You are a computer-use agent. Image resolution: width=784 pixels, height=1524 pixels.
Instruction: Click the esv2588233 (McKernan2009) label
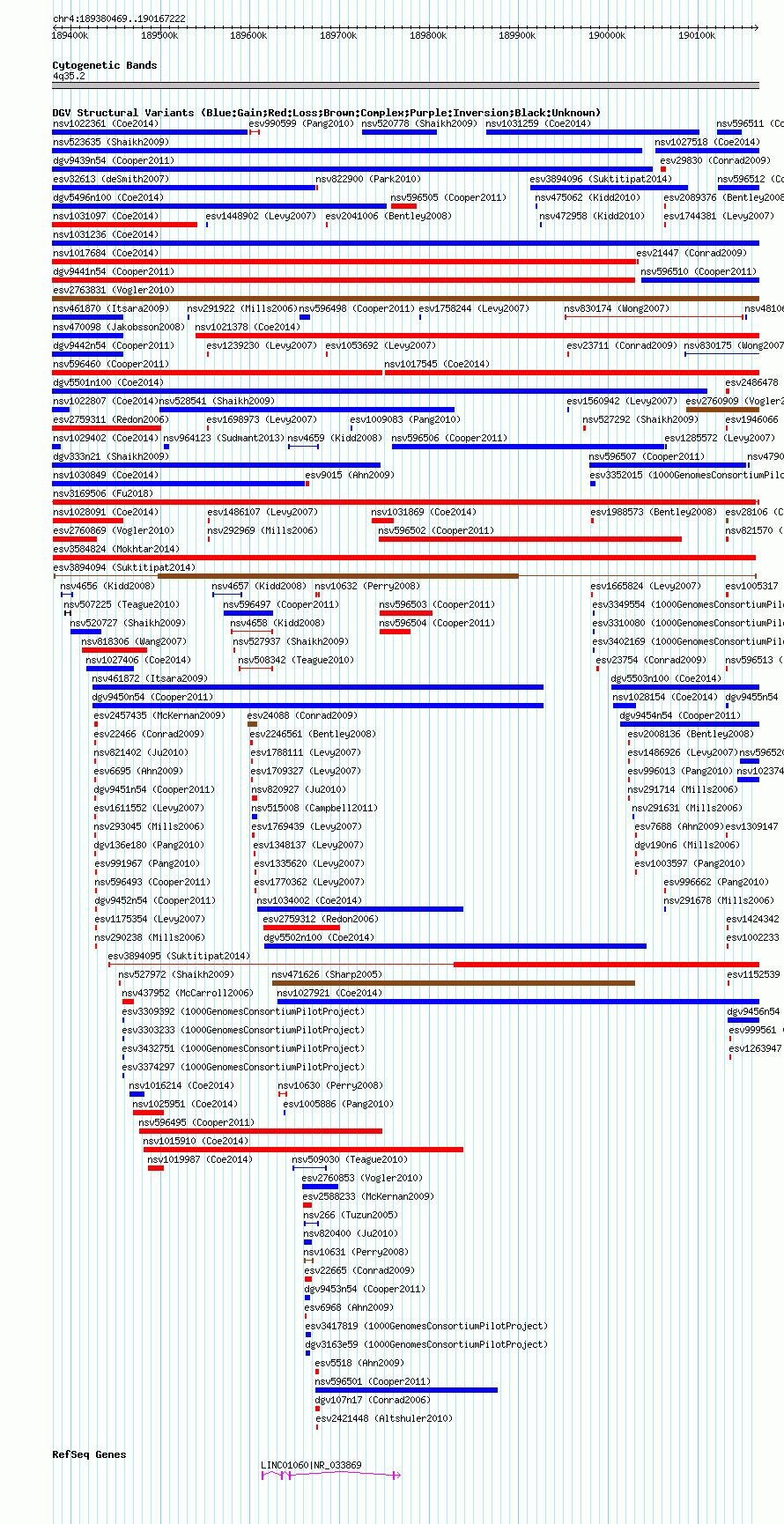tap(368, 1196)
